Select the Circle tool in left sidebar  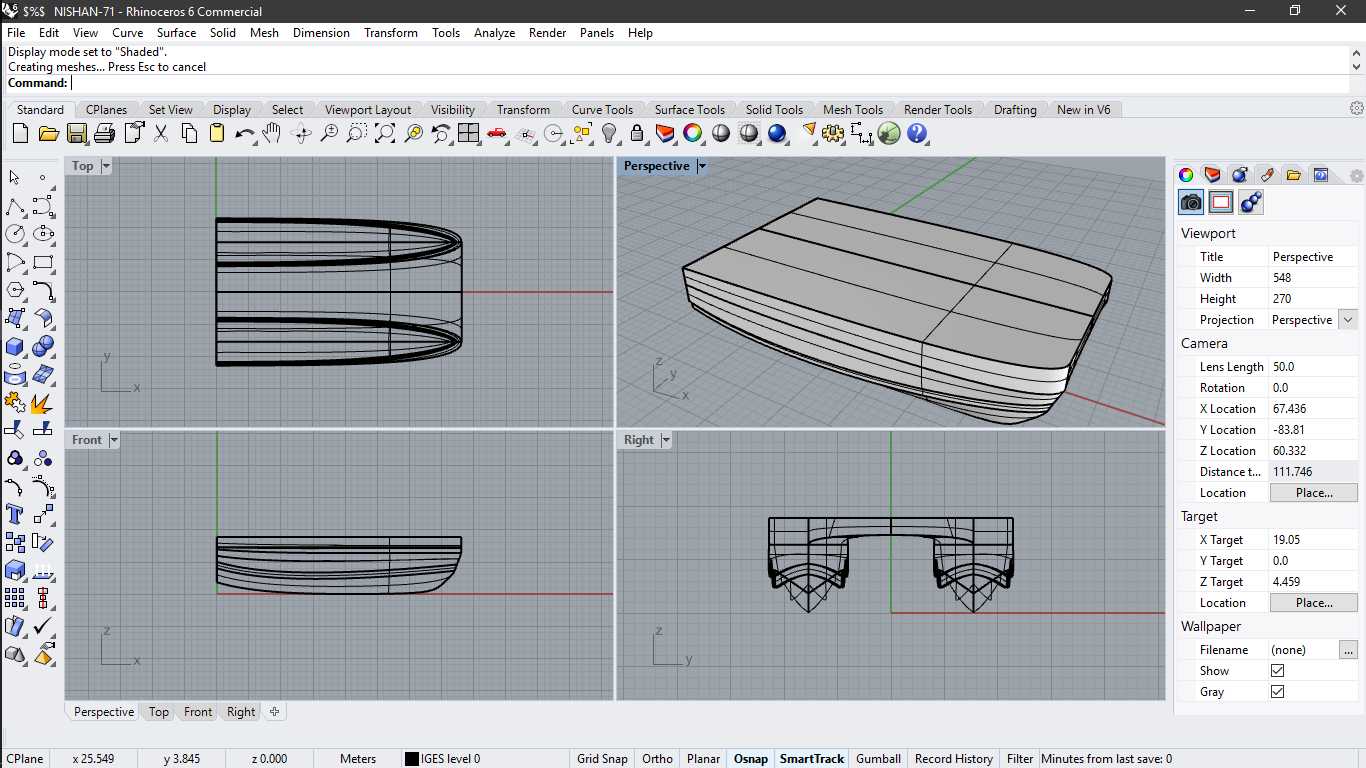coord(15,234)
